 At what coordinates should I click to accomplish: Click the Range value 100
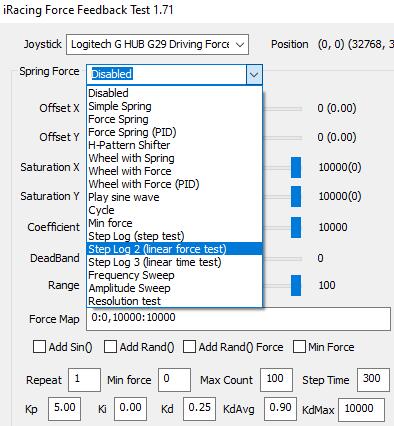click(327, 285)
